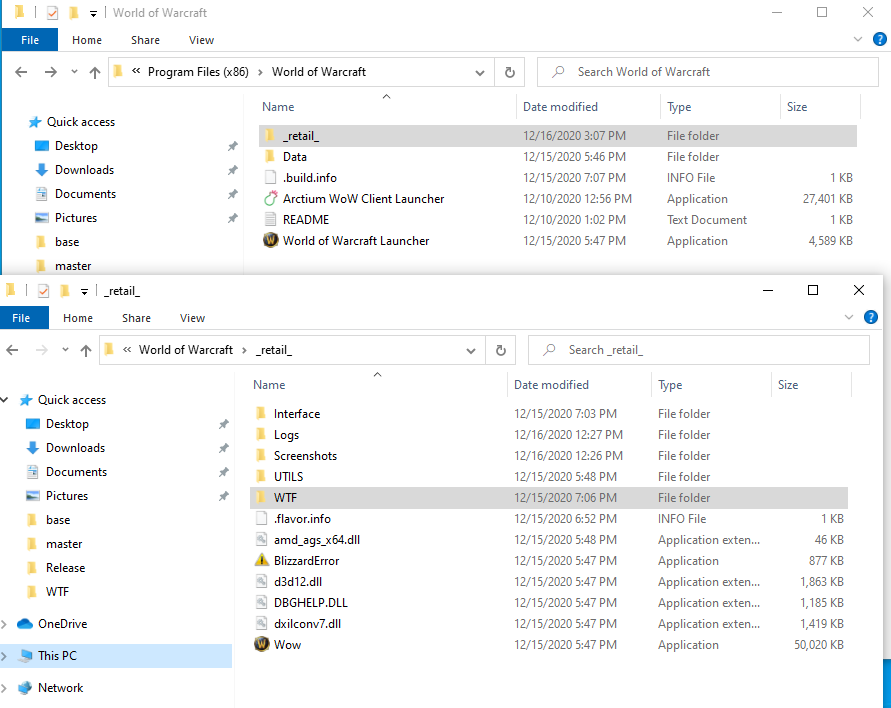This screenshot has width=891, height=708.
Task: Expand This PC tree node
Action: tap(4, 656)
